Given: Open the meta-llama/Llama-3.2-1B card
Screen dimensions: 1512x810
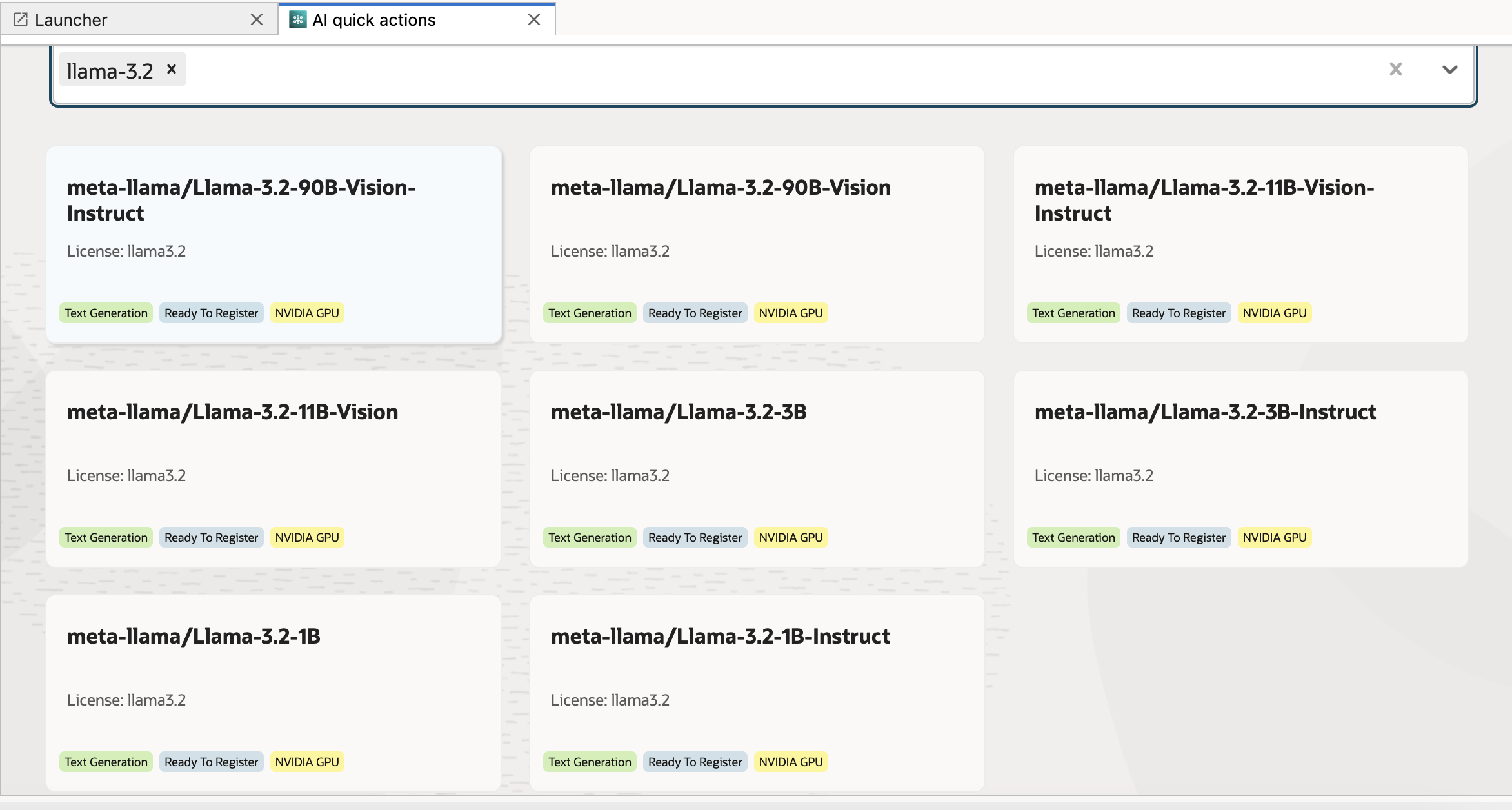Looking at the screenshot, I should [x=274, y=693].
